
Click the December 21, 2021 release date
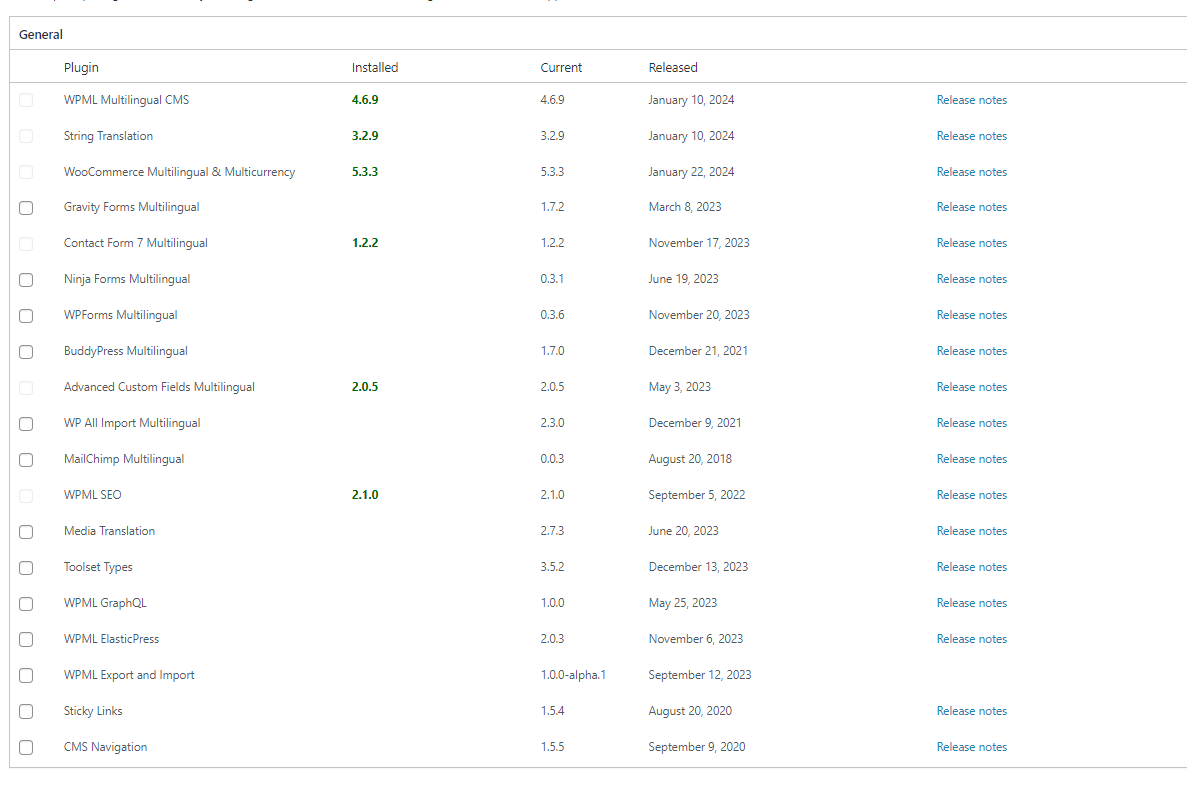tap(698, 350)
